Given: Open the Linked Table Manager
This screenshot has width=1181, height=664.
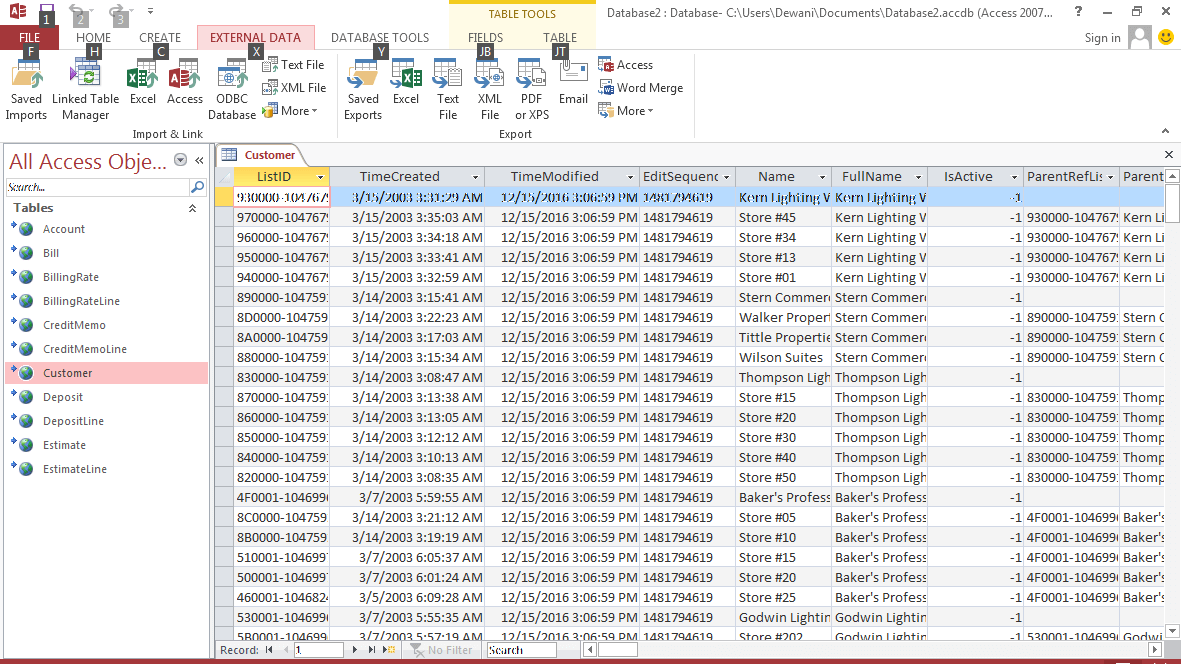Looking at the screenshot, I should click(x=86, y=89).
